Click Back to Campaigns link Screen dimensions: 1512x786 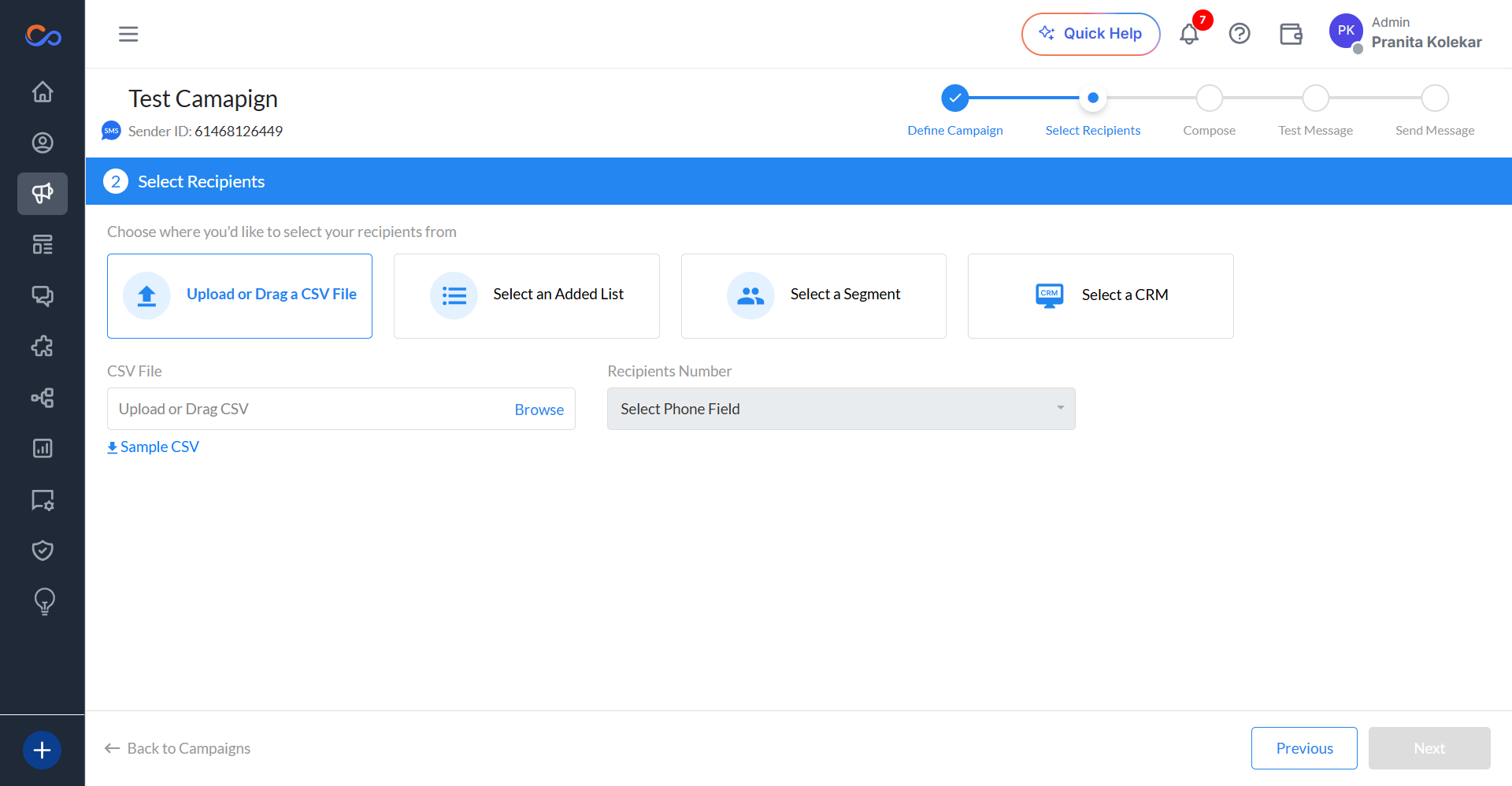177,748
